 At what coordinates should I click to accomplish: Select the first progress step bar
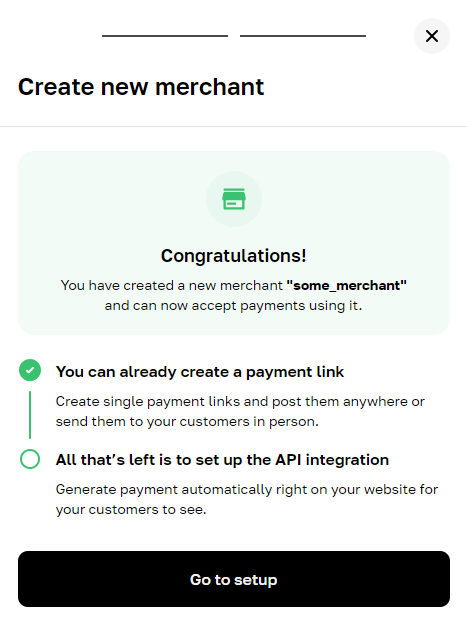[x=165, y=36]
